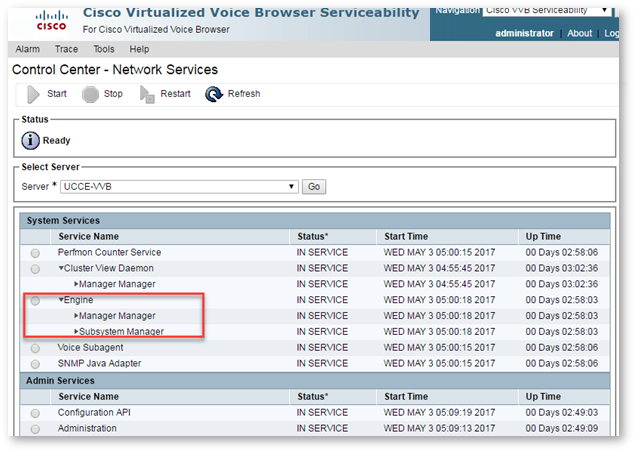
Task: Click the Stop octagon icon
Action: (x=90, y=95)
